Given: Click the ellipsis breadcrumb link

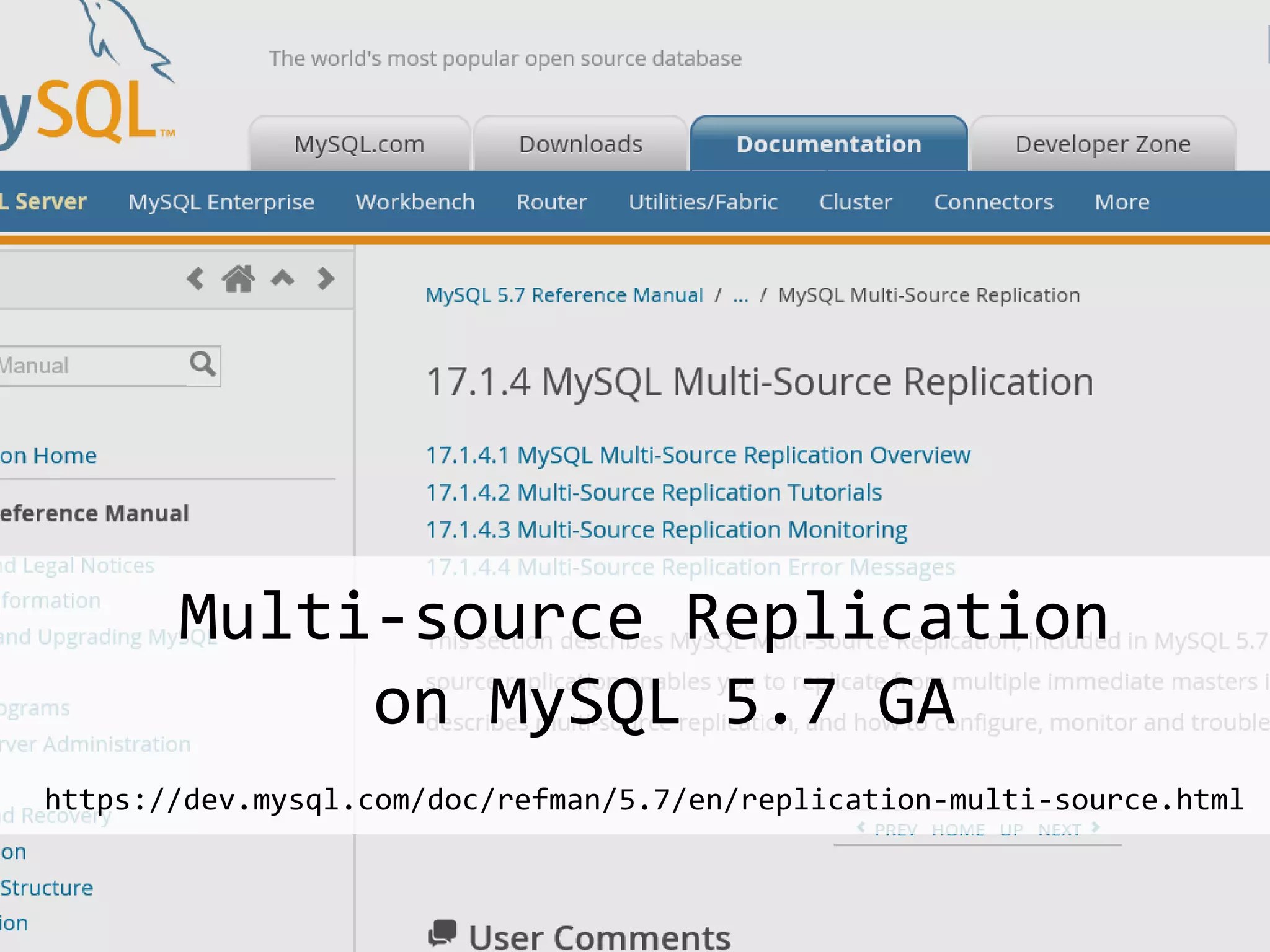Looking at the screenshot, I should coord(741,296).
